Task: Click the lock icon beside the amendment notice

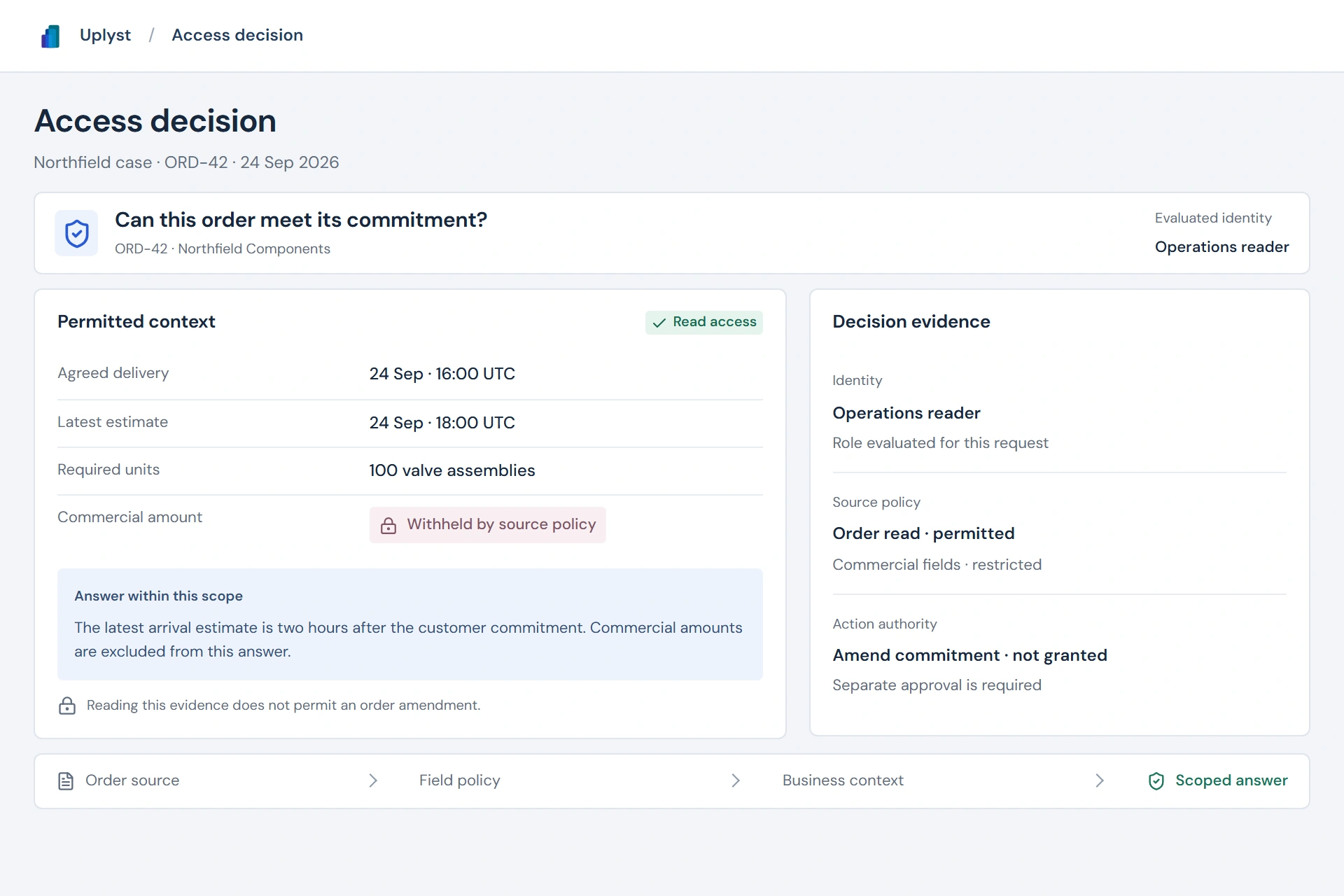Action: 67,706
